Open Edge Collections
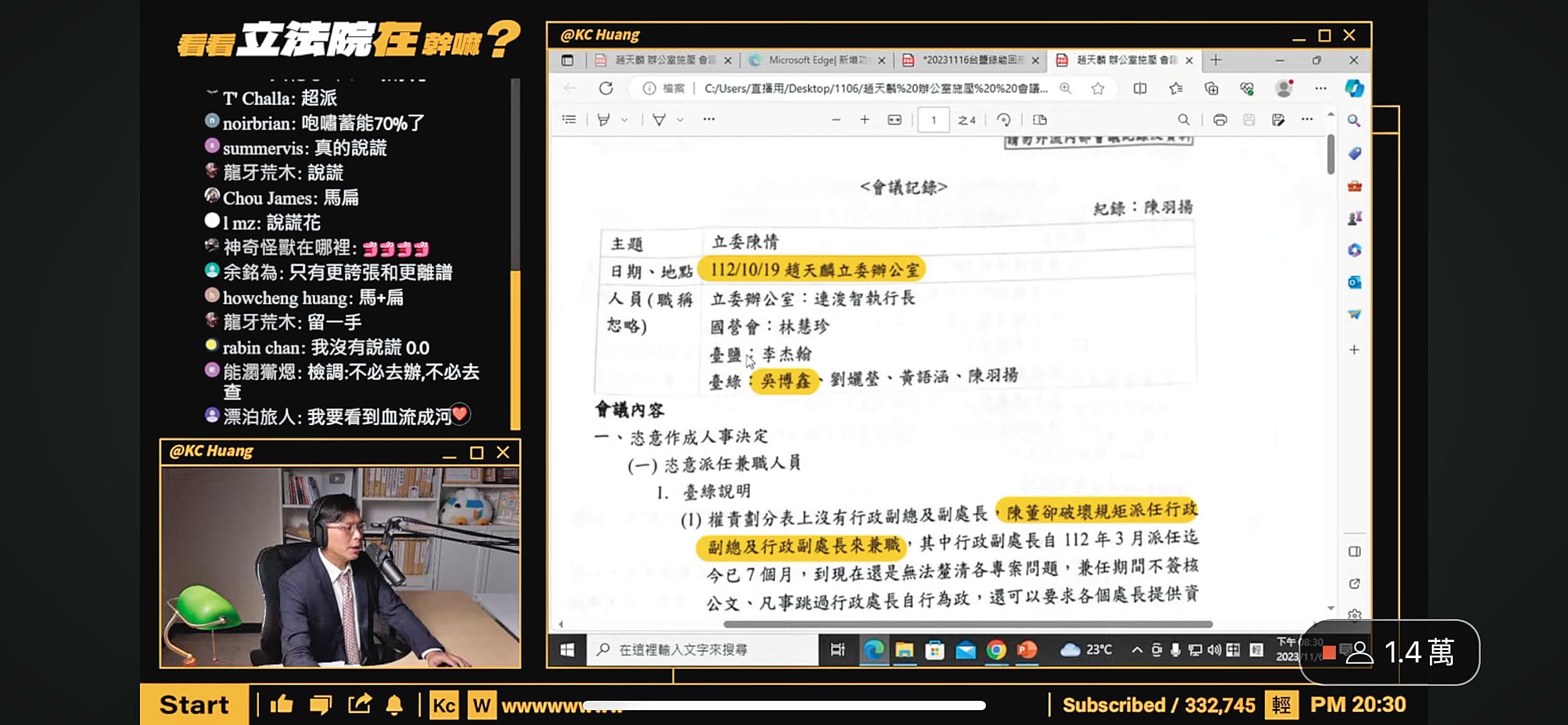The height and width of the screenshot is (725, 1568). pyautogui.click(x=1211, y=88)
